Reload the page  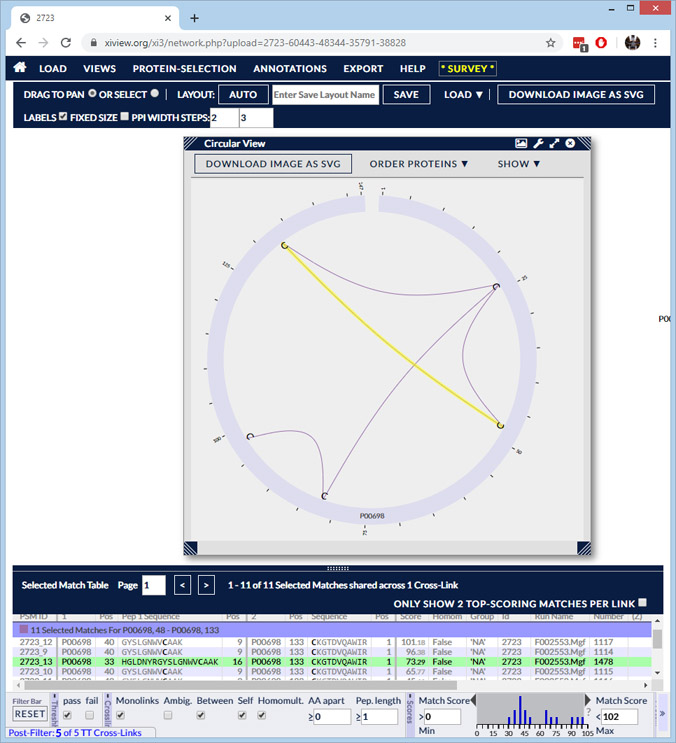click(65, 43)
